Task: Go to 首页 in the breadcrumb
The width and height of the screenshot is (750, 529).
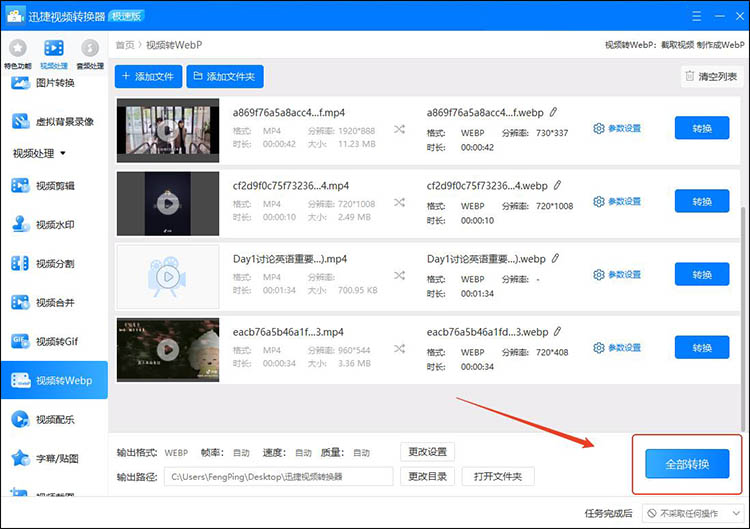Action: tap(125, 45)
